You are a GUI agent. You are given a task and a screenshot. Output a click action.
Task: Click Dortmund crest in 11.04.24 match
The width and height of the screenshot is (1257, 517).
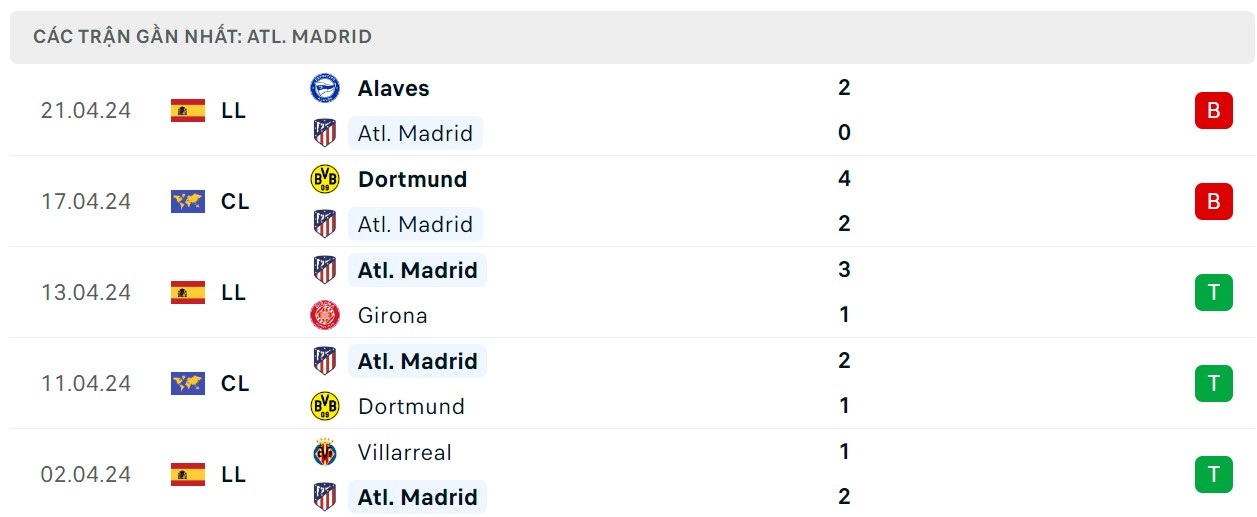coord(325,406)
